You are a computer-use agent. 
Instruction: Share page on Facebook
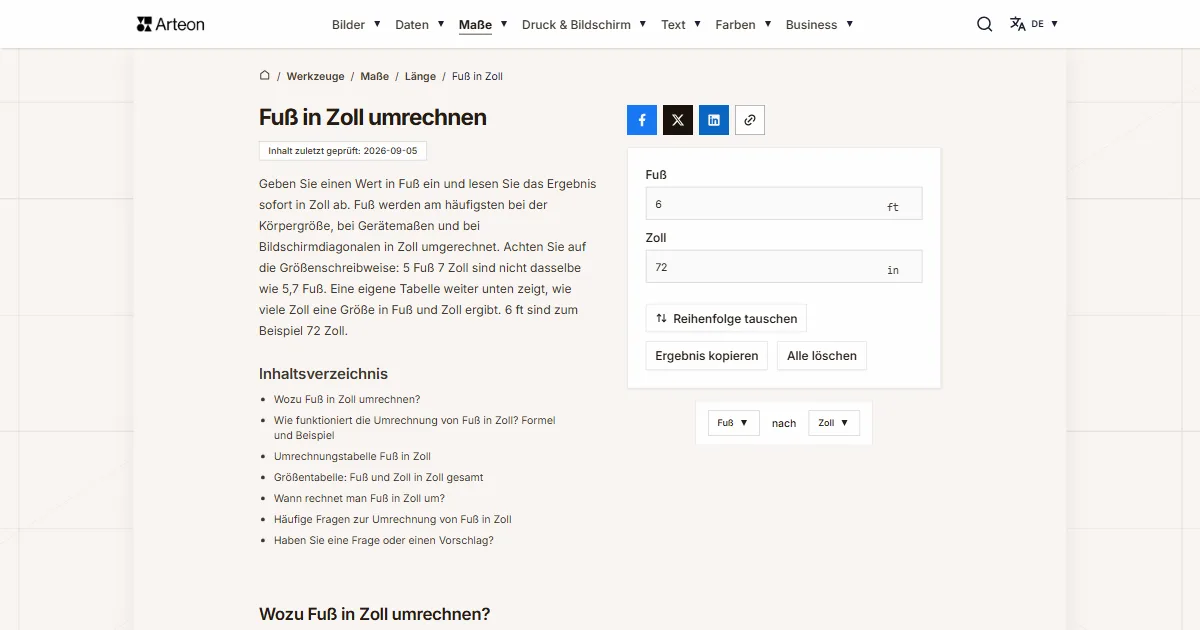tap(642, 120)
